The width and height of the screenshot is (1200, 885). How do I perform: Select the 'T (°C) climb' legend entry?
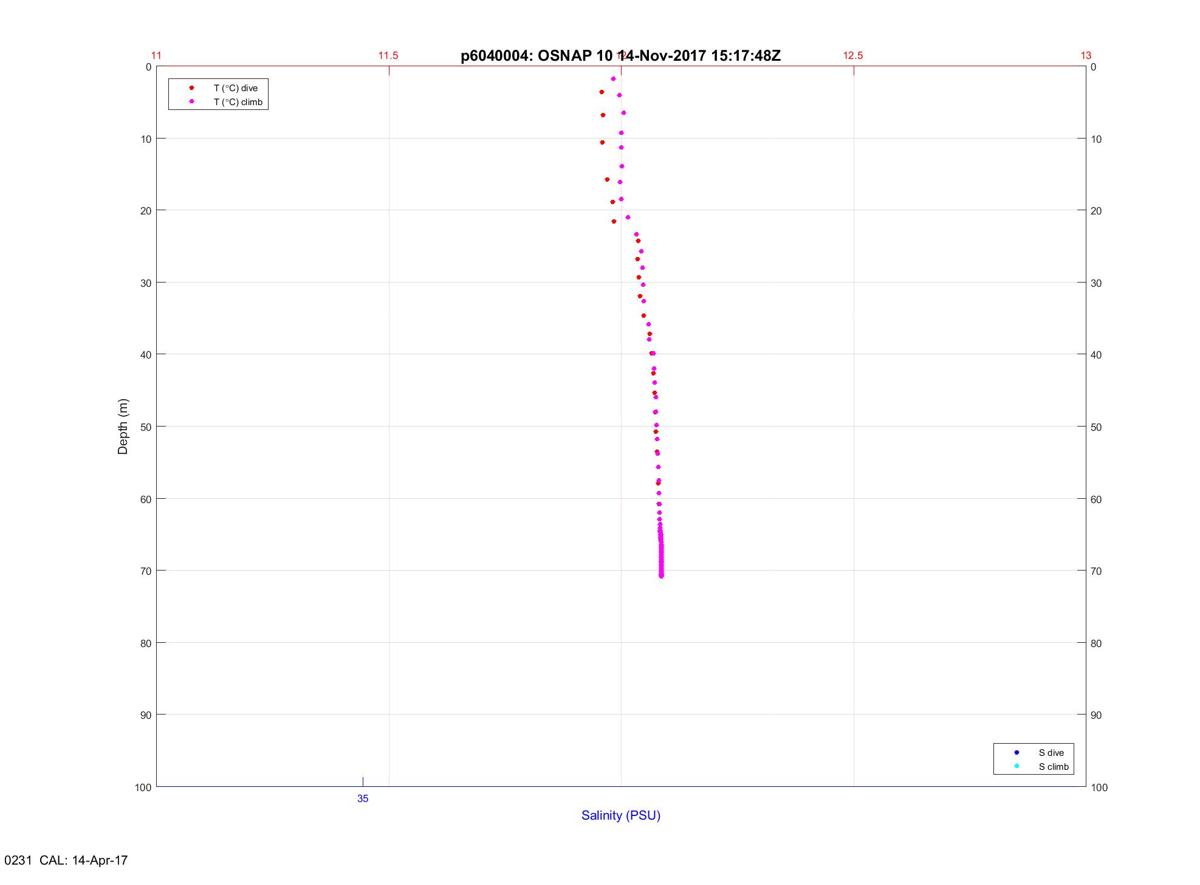[x=238, y=102]
